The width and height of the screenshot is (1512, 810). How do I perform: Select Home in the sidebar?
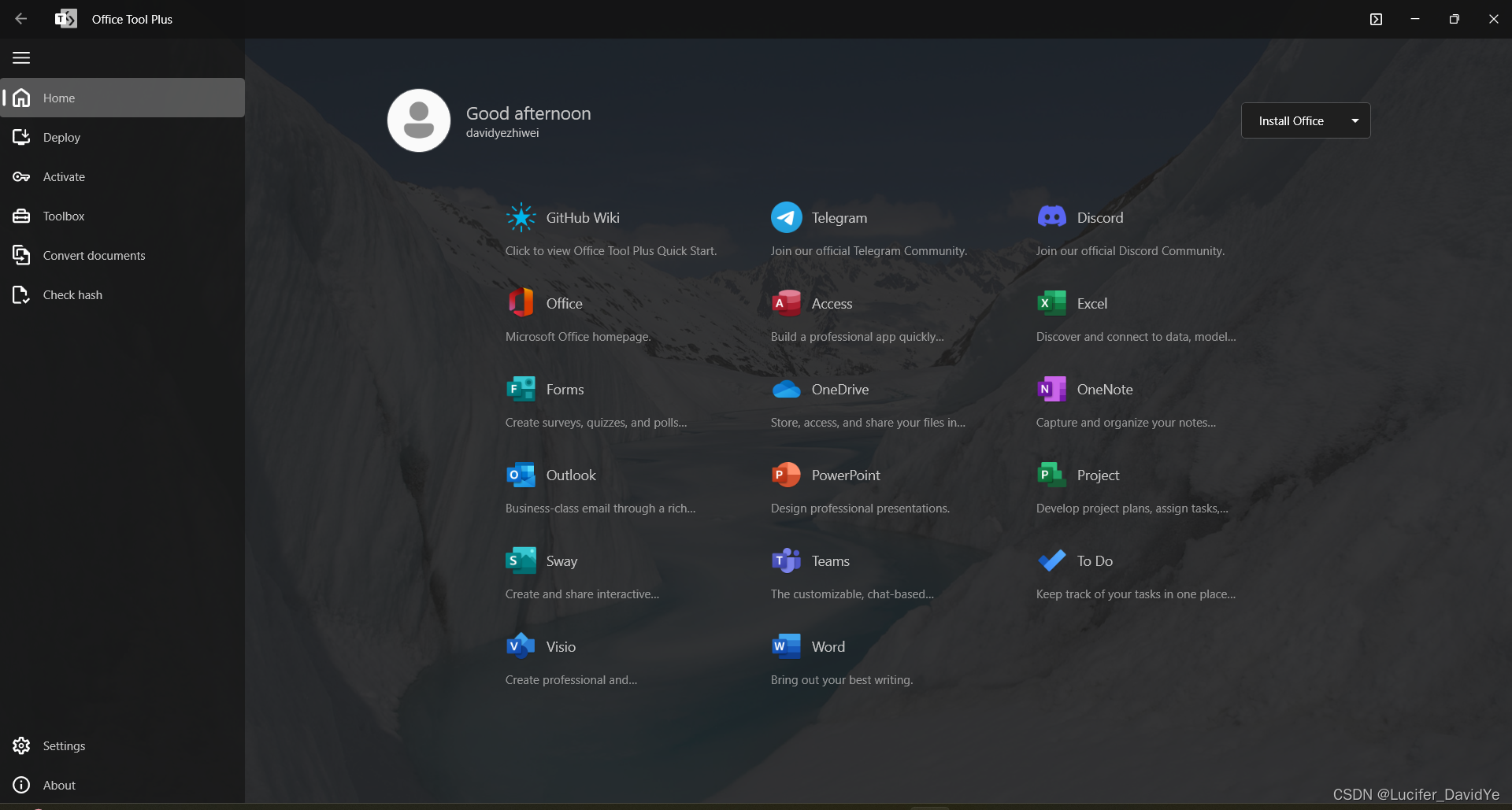coord(123,98)
